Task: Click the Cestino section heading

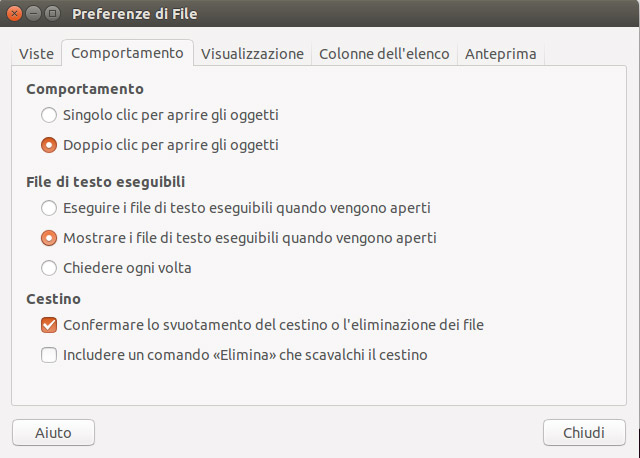Action: 54,299
